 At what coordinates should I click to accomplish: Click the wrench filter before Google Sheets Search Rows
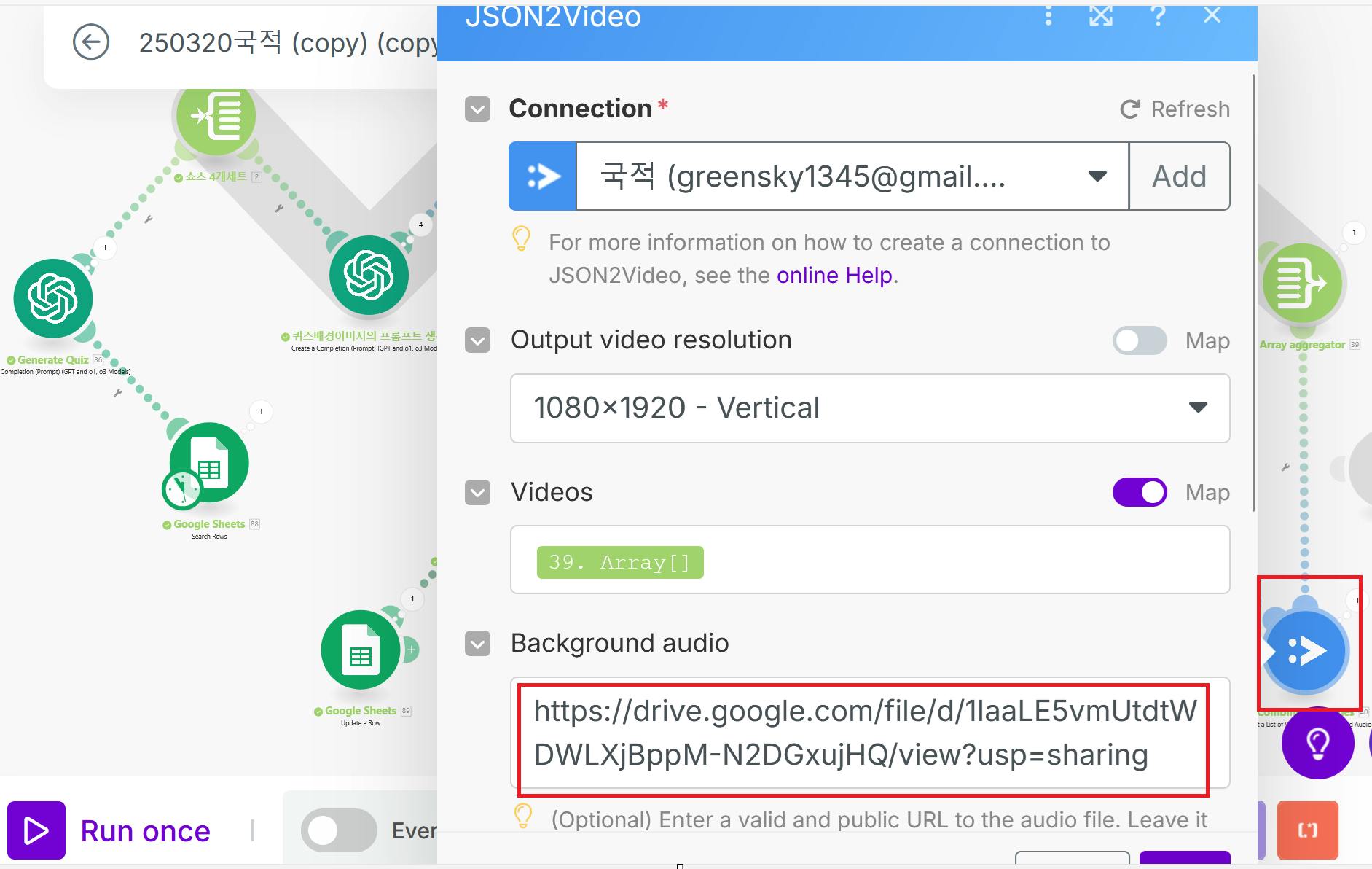click(x=117, y=393)
